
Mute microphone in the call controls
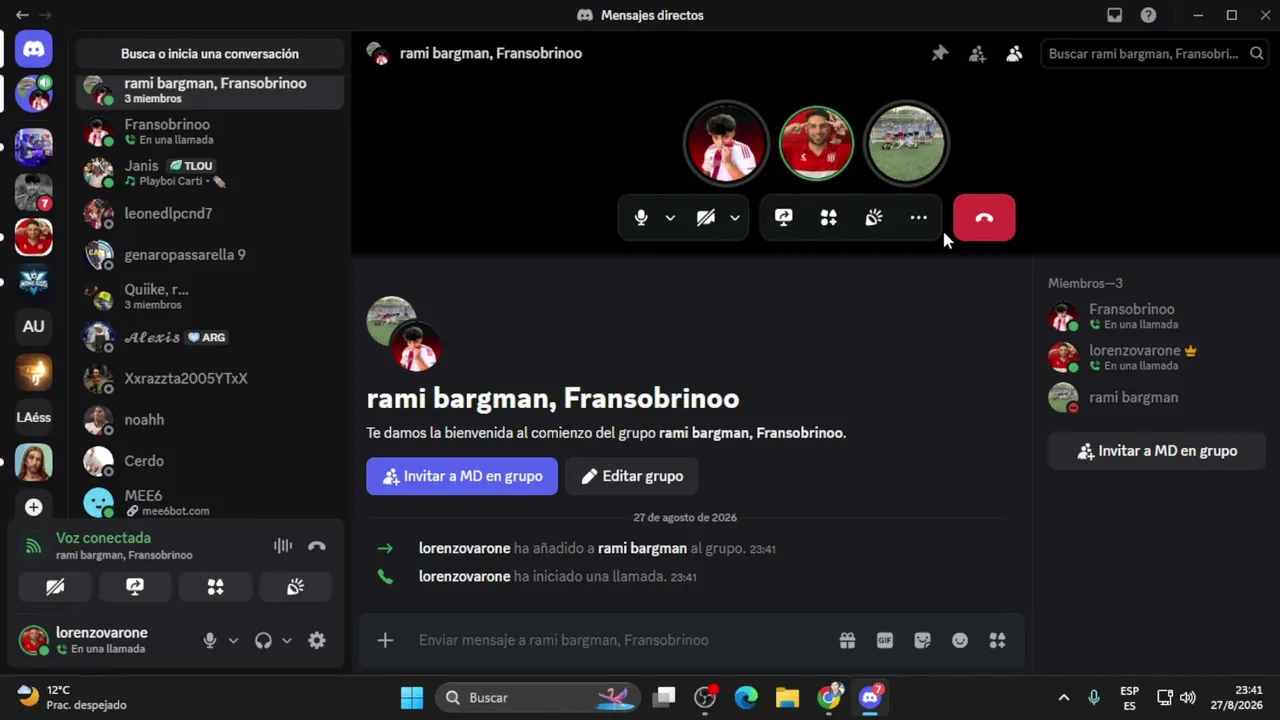[641, 218]
